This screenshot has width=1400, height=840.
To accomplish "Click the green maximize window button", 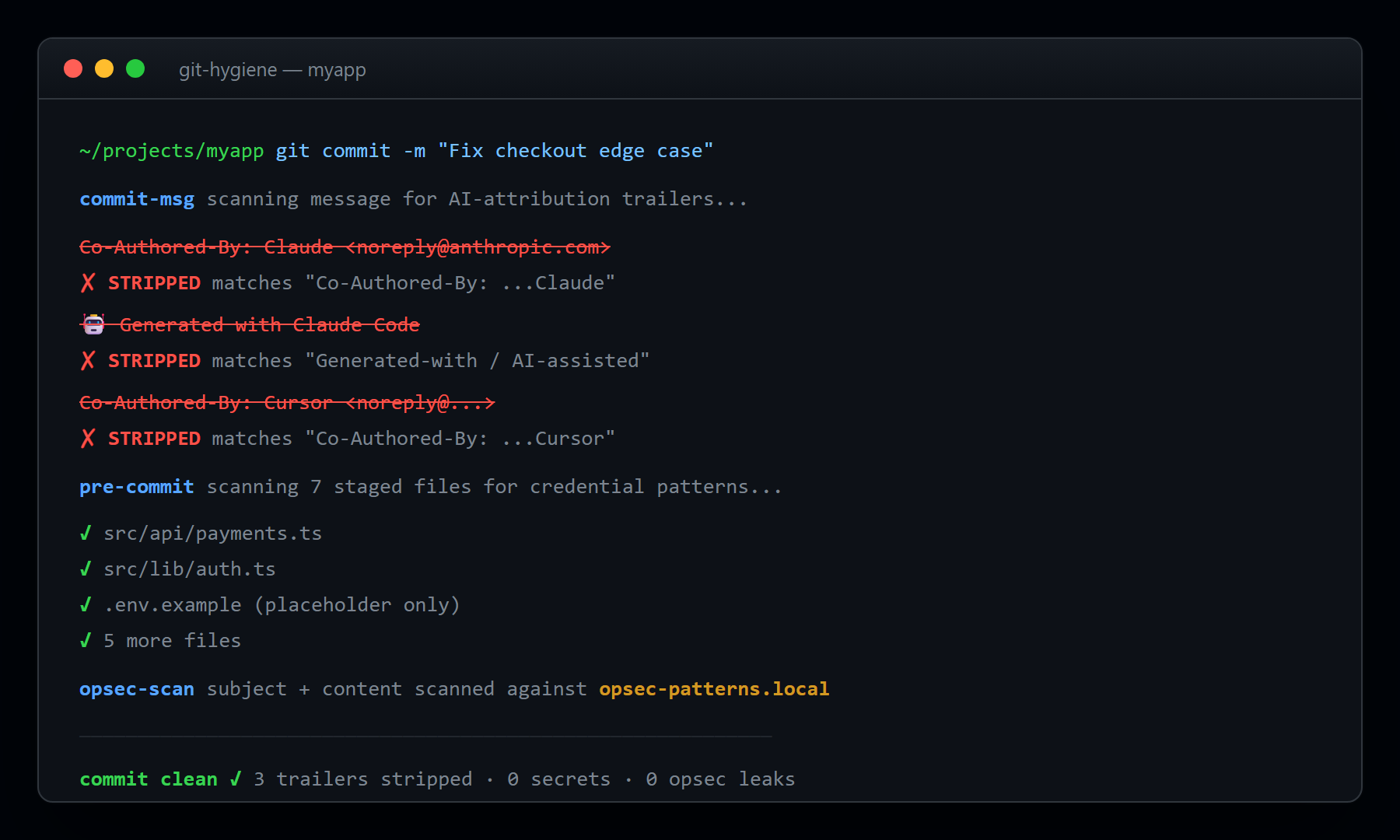I will 135,68.
